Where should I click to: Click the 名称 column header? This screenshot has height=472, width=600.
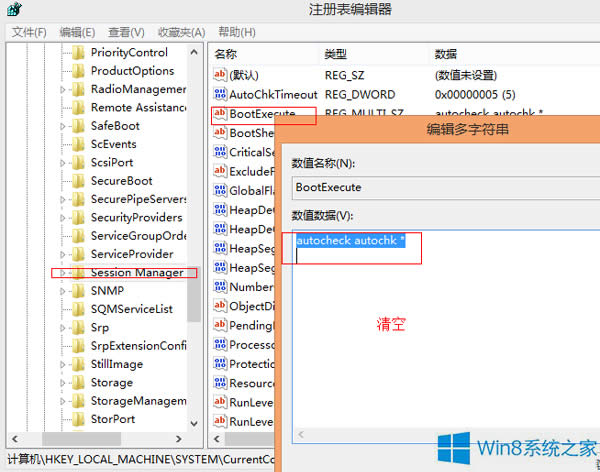pyautogui.click(x=226, y=54)
